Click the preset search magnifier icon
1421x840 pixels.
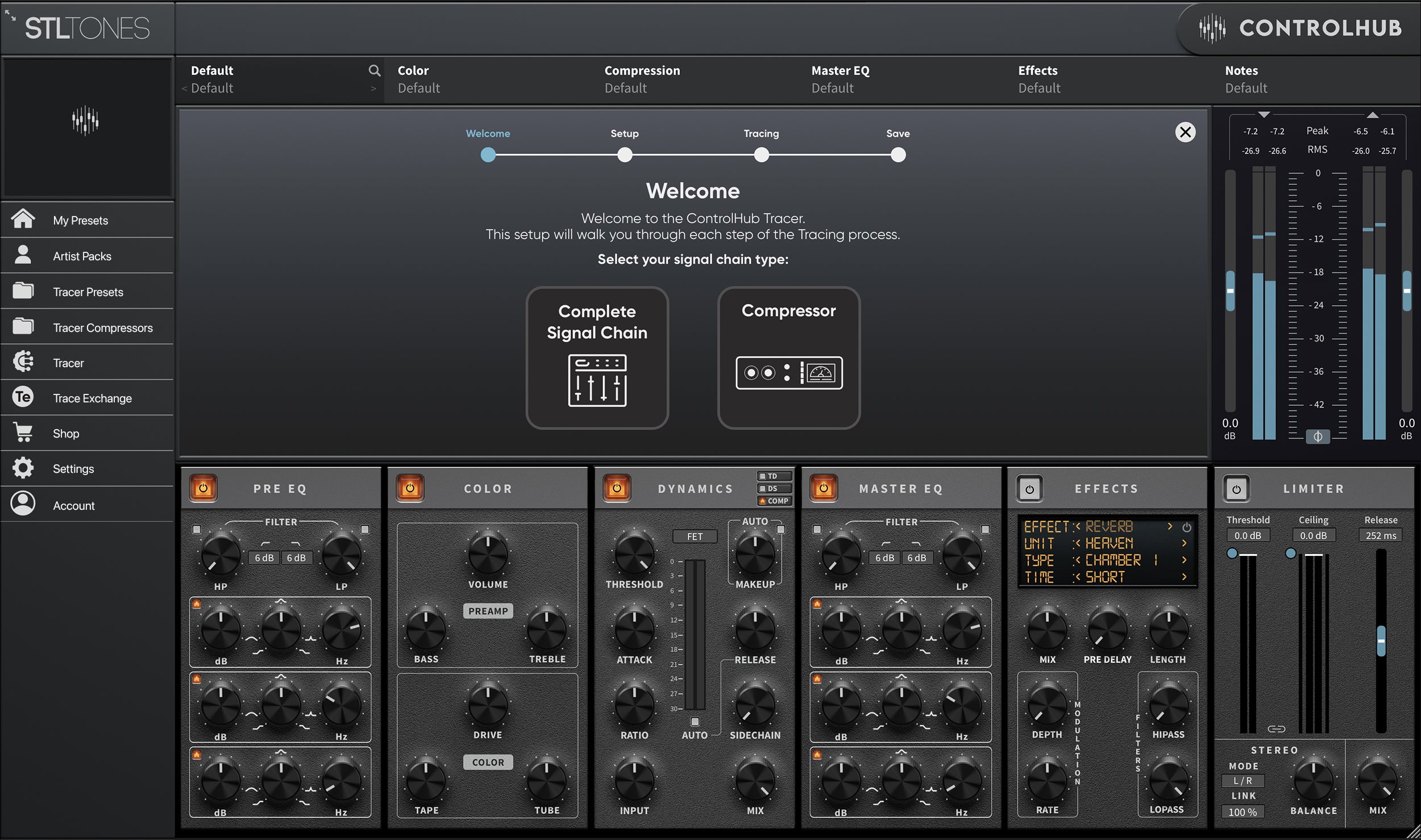point(375,70)
